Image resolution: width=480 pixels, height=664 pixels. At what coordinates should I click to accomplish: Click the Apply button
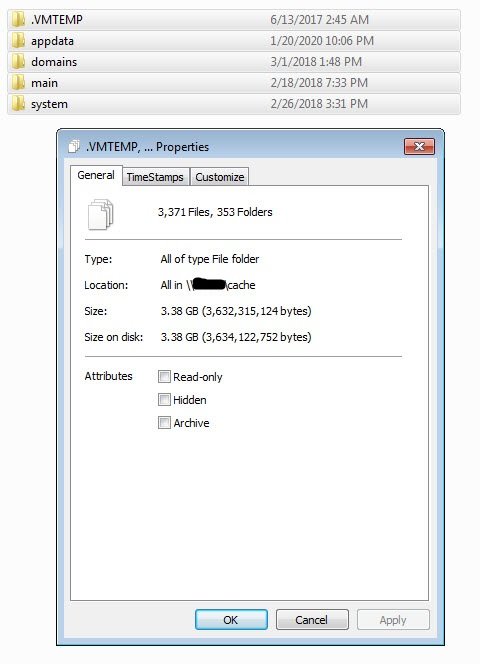(x=393, y=620)
